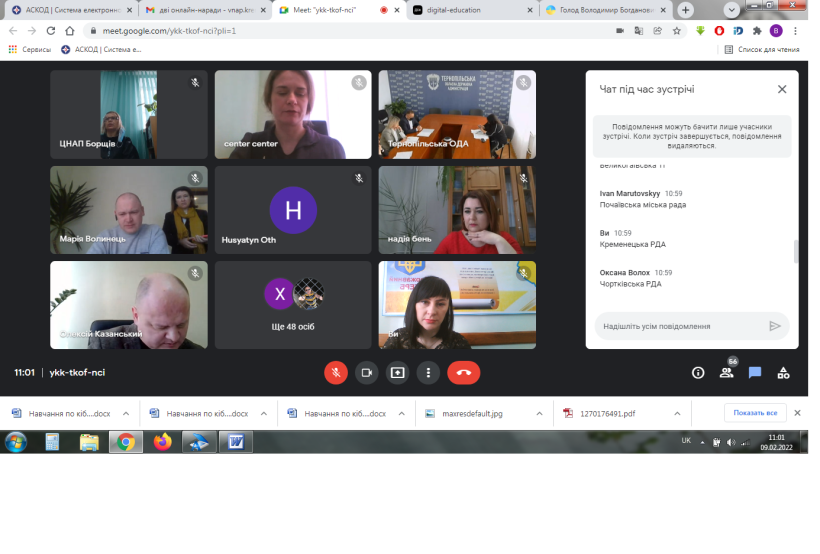Open the Opera red extension icon
The image size is (820, 554).
pos(719,31)
